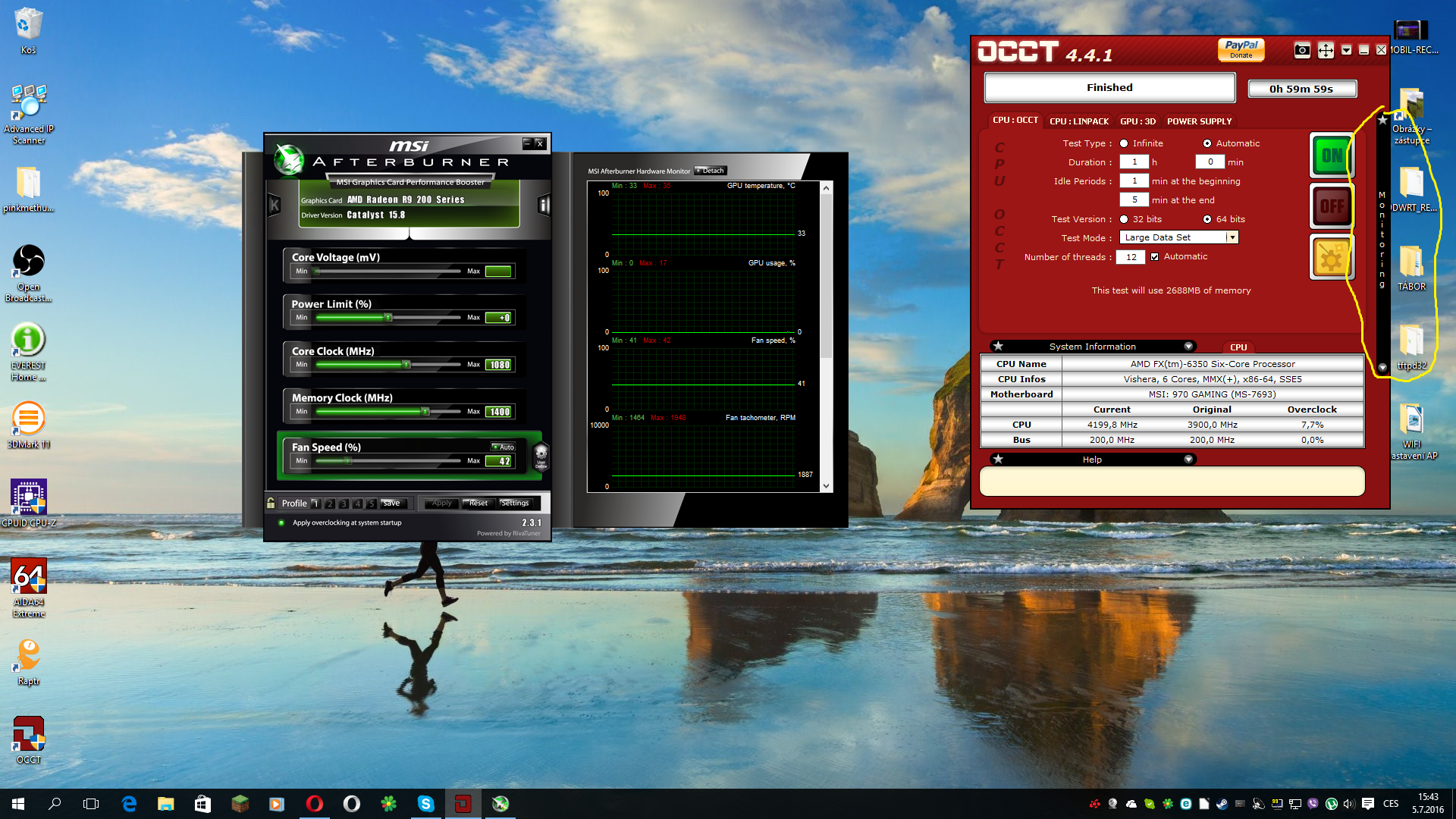Image resolution: width=1456 pixels, height=819 pixels.
Task: Click the Afterburner profile lock icon
Action: coord(271,503)
